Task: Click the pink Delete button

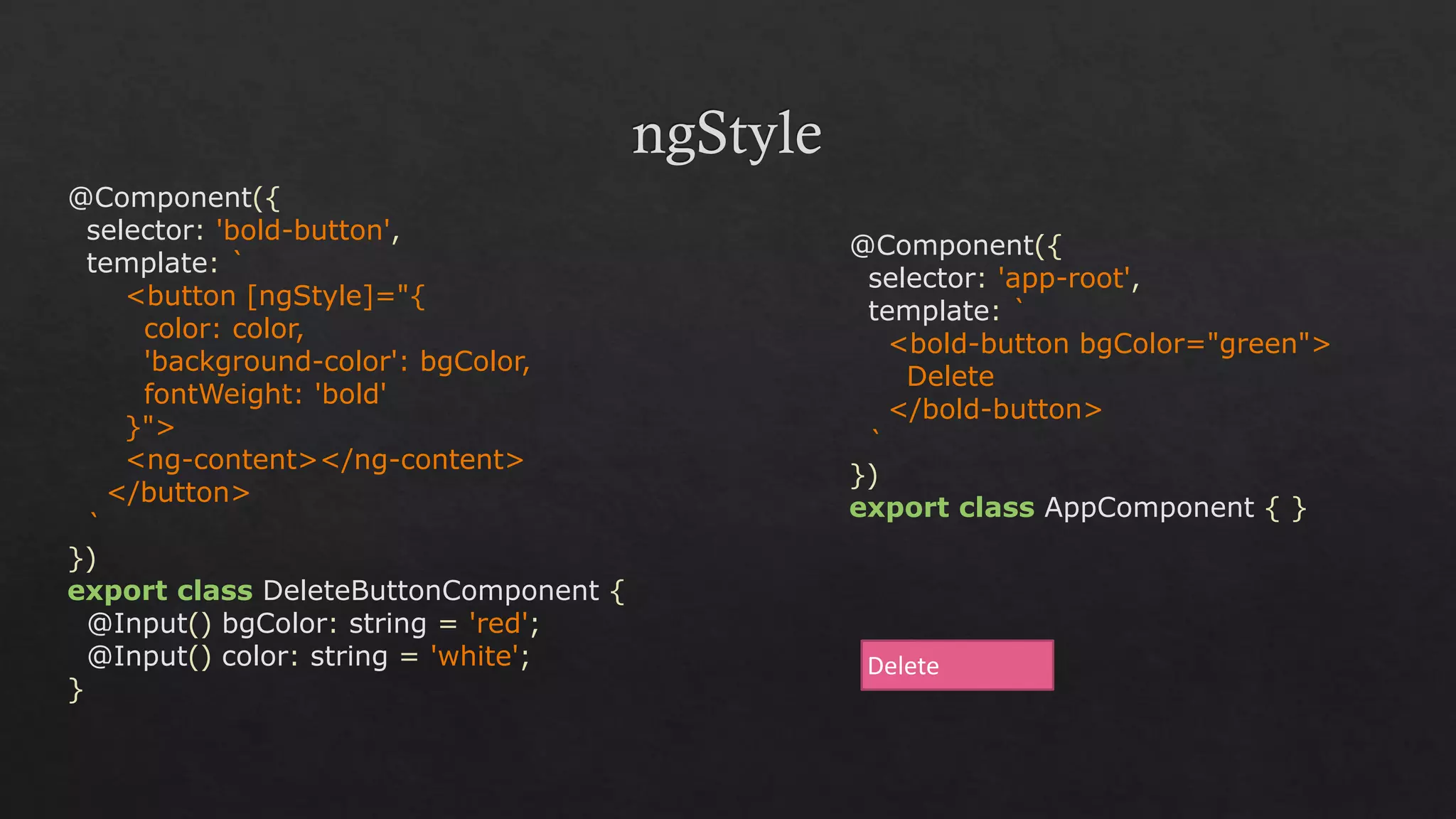Action: tap(956, 665)
